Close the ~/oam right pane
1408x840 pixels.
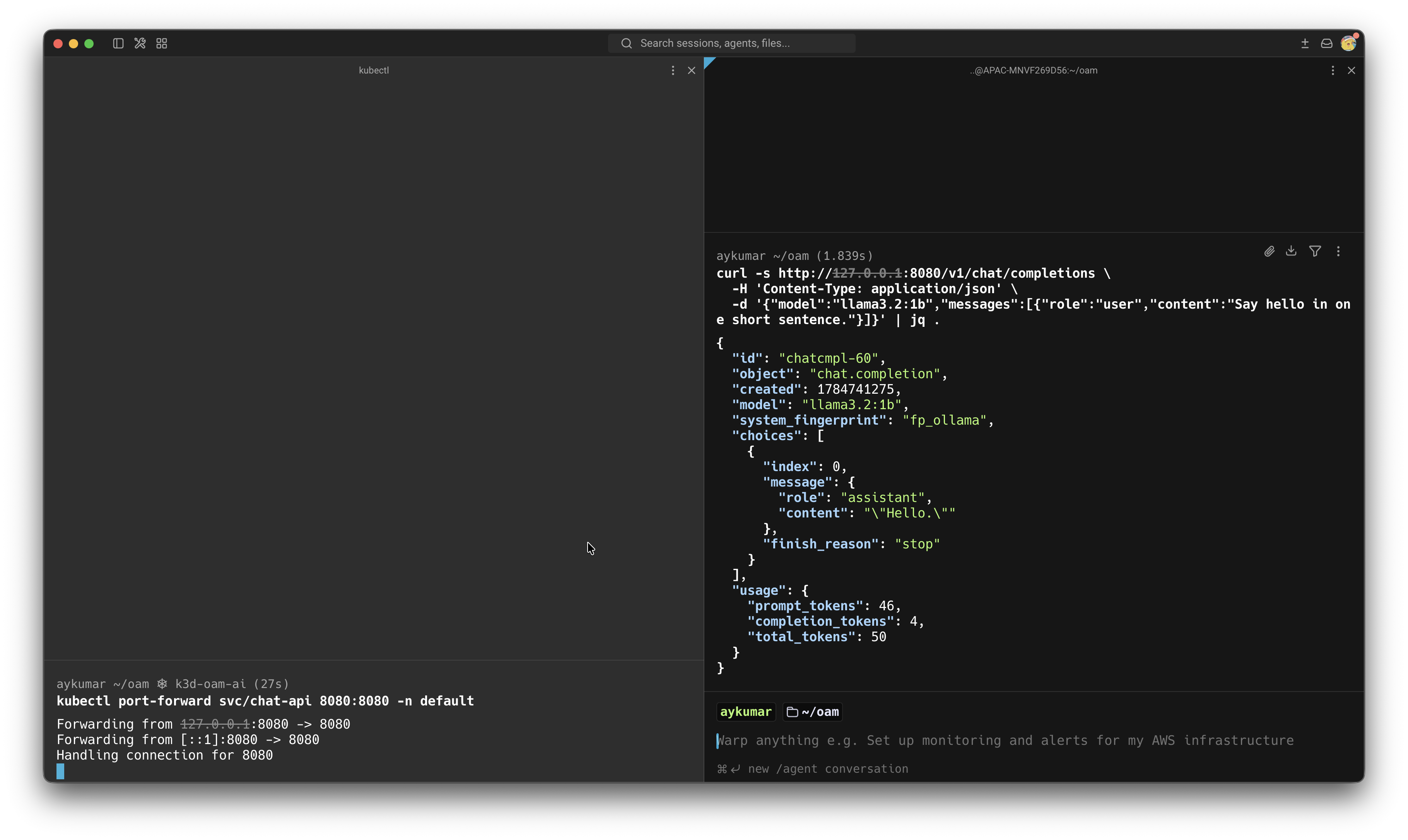(1352, 70)
